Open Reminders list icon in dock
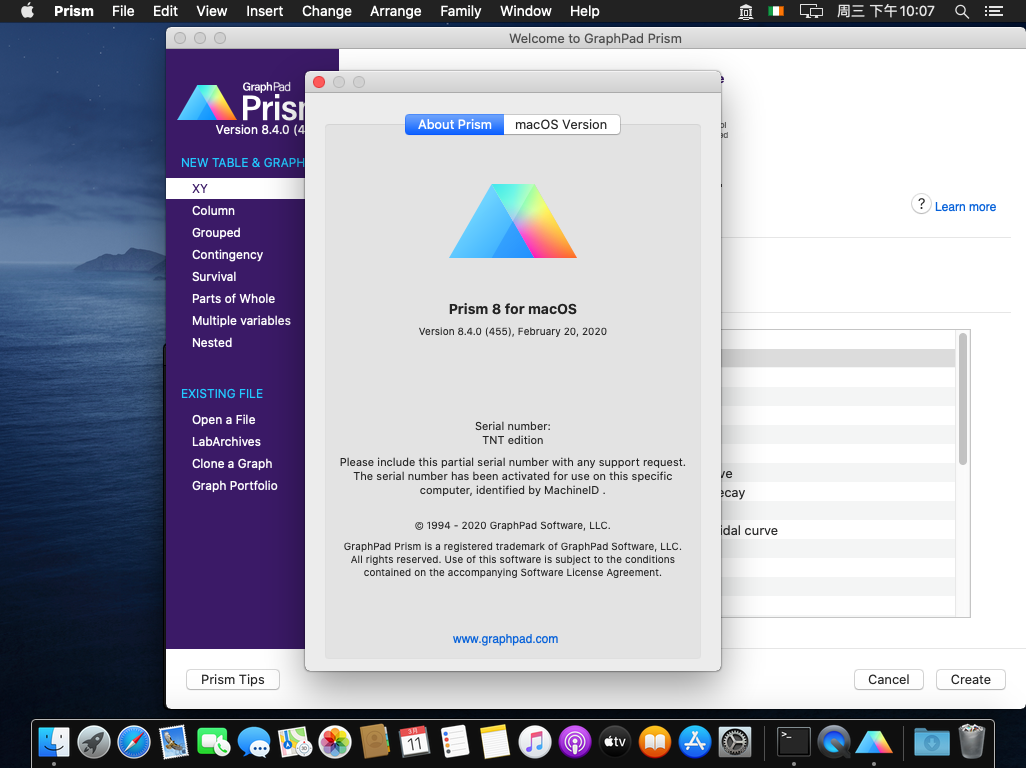The width and height of the screenshot is (1026, 768). 455,742
